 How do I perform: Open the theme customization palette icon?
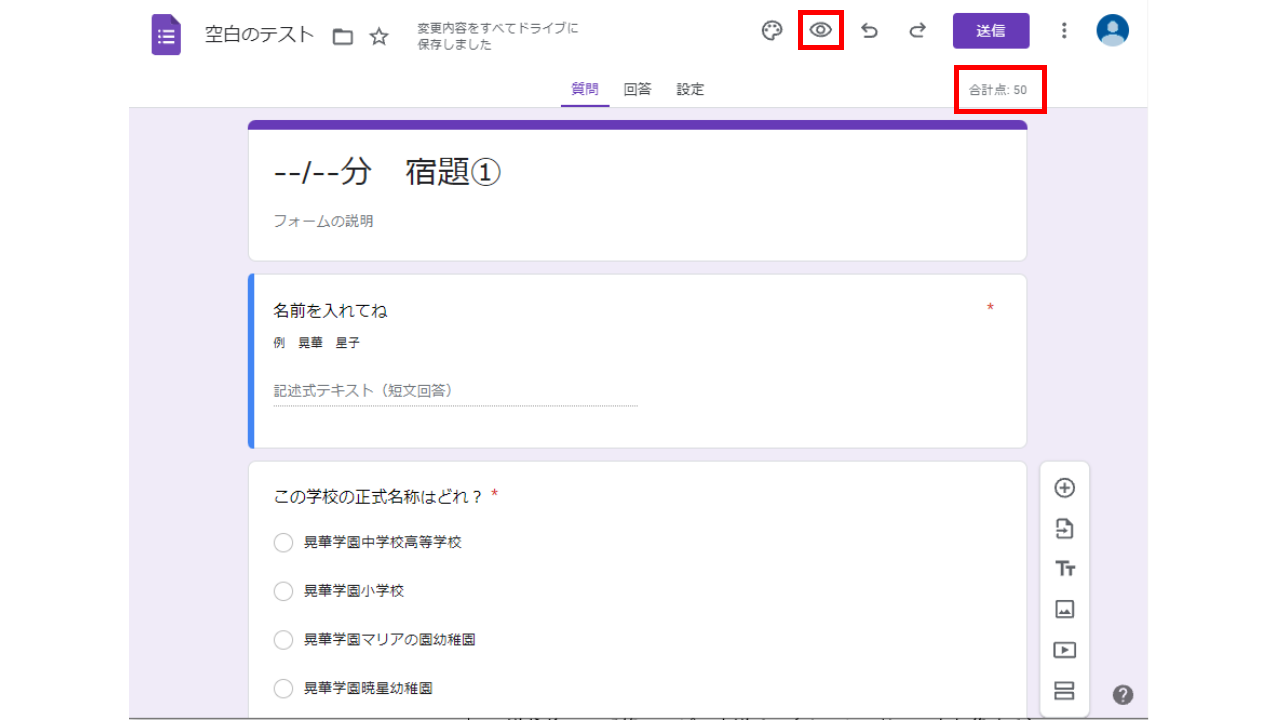(x=771, y=31)
